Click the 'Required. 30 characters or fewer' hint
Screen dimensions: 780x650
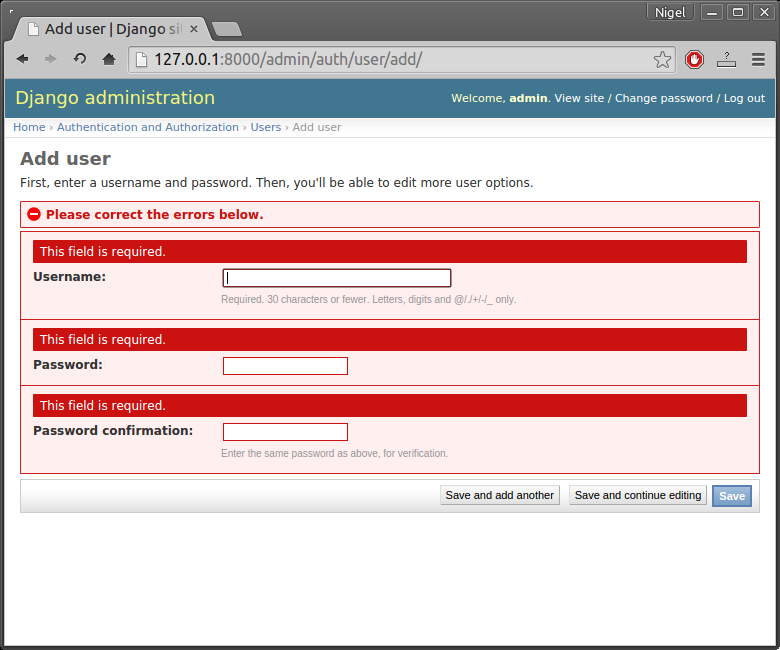click(369, 299)
